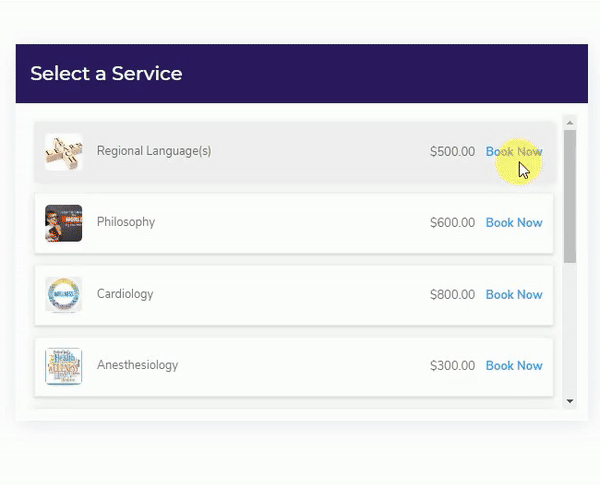Book the Philosophy service now
The width and height of the screenshot is (600, 485).
click(x=514, y=223)
